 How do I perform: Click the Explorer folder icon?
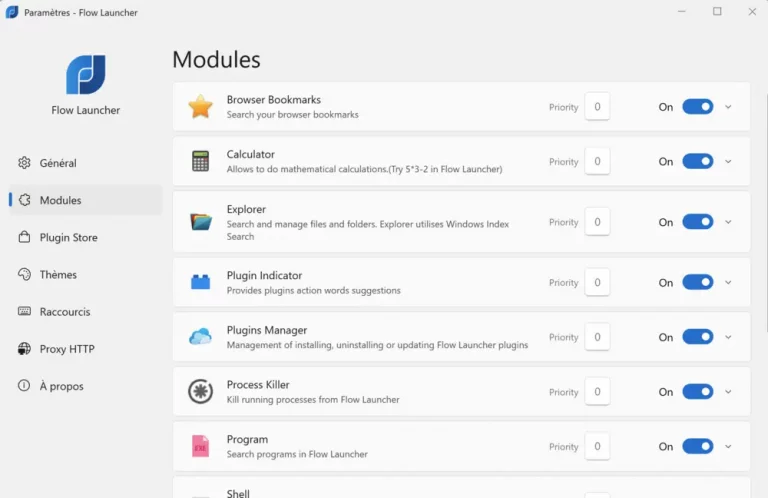tap(201, 222)
